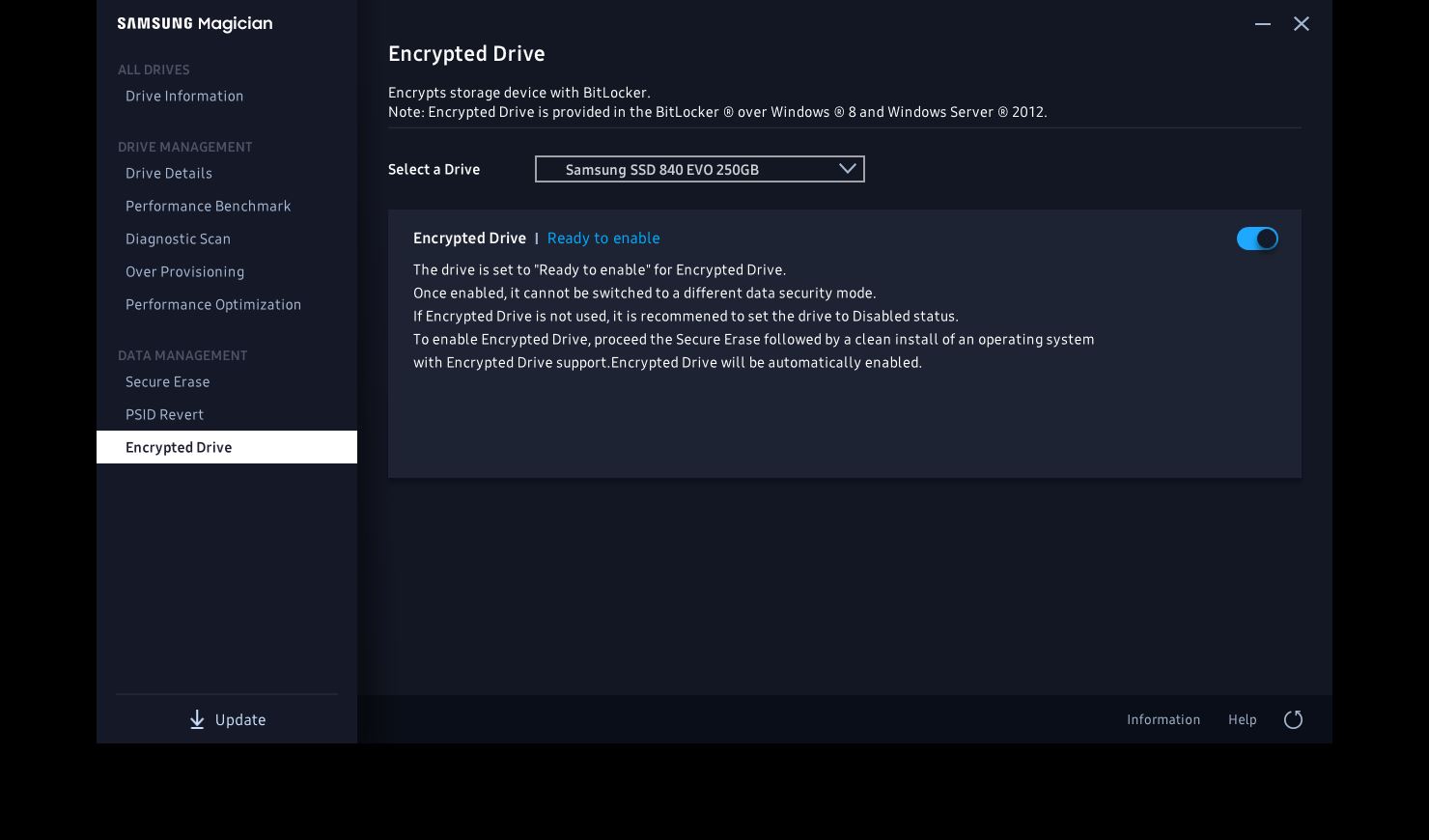This screenshot has height=840, width=1429.
Task: Click the line 'Once enabled, it cannot be switched'
Action: [x=645, y=293]
